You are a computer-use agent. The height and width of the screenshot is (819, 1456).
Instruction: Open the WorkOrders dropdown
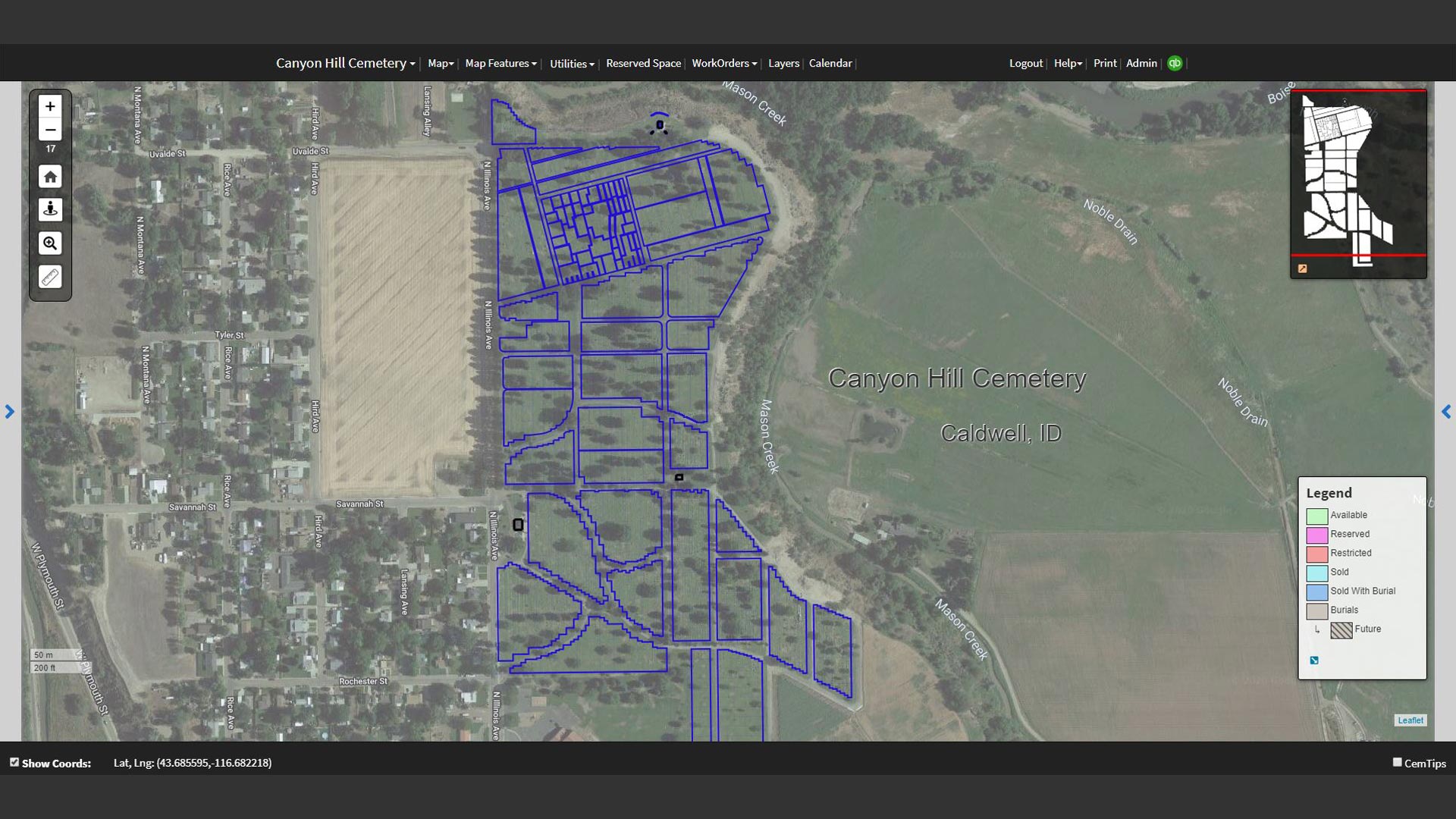tap(724, 63)
